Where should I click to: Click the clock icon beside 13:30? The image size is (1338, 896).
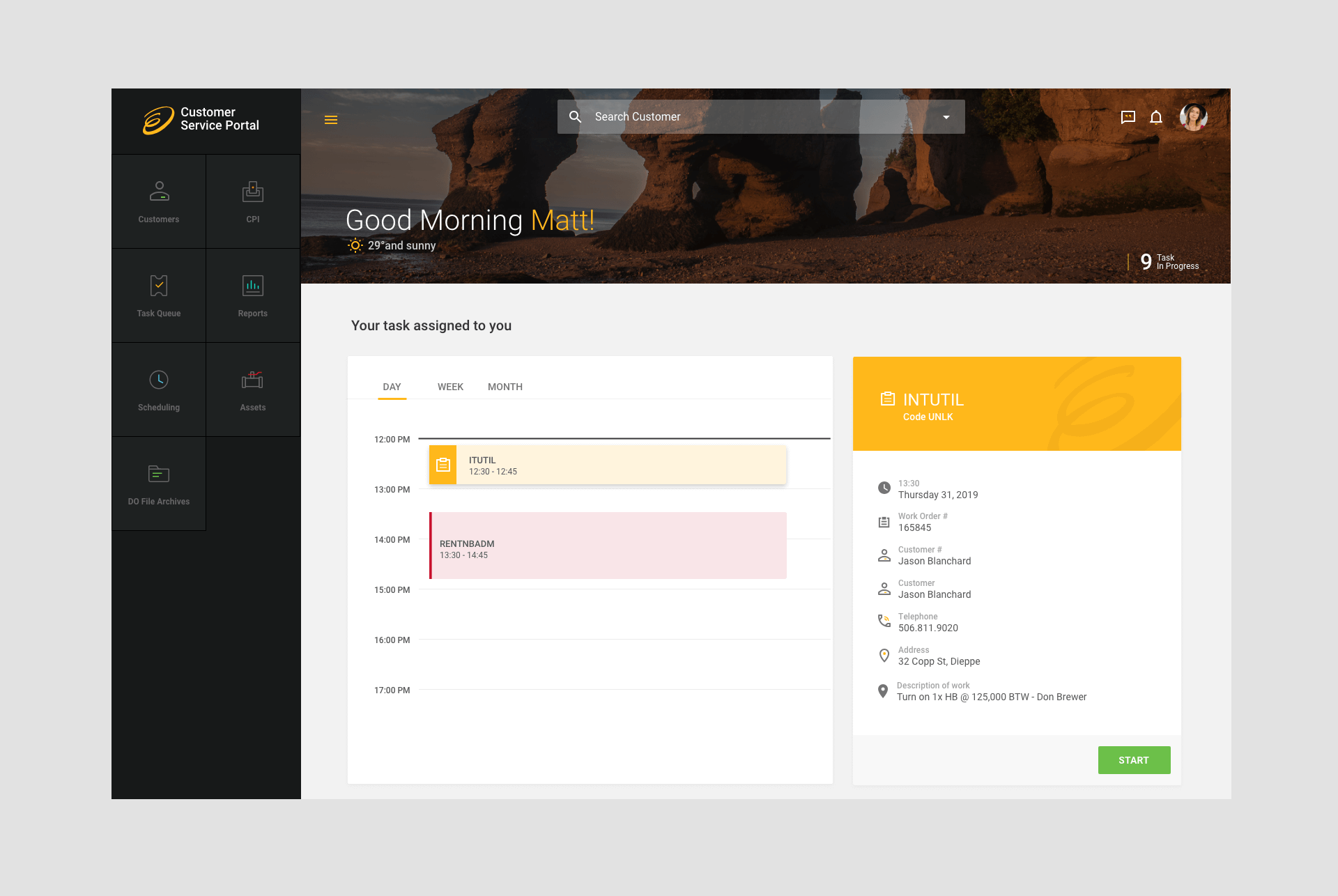click(x=884, y=488)
